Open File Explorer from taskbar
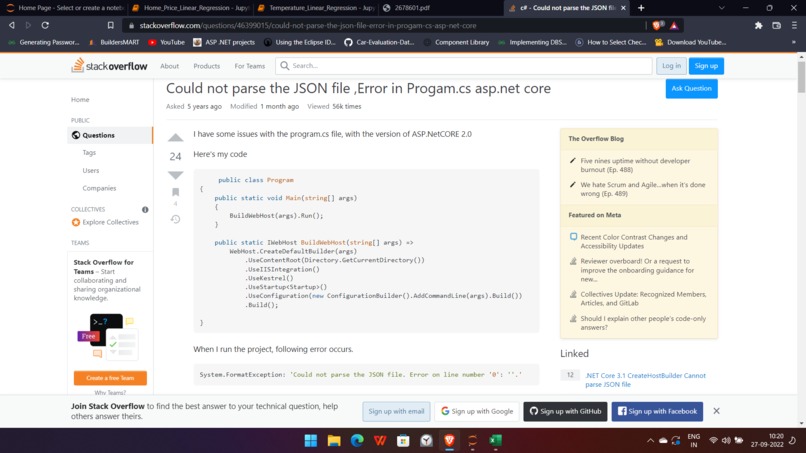The height and width of the screenshot is (453, 806). pyautogui.click(x=334, y=441)
